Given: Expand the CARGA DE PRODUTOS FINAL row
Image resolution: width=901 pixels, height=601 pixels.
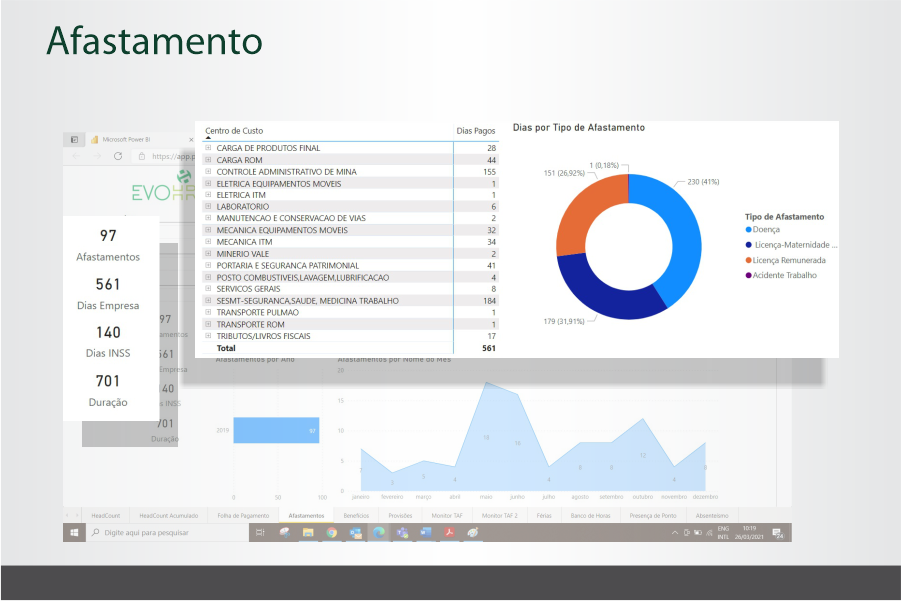Looking at the screenshot, I should [209, 148].
